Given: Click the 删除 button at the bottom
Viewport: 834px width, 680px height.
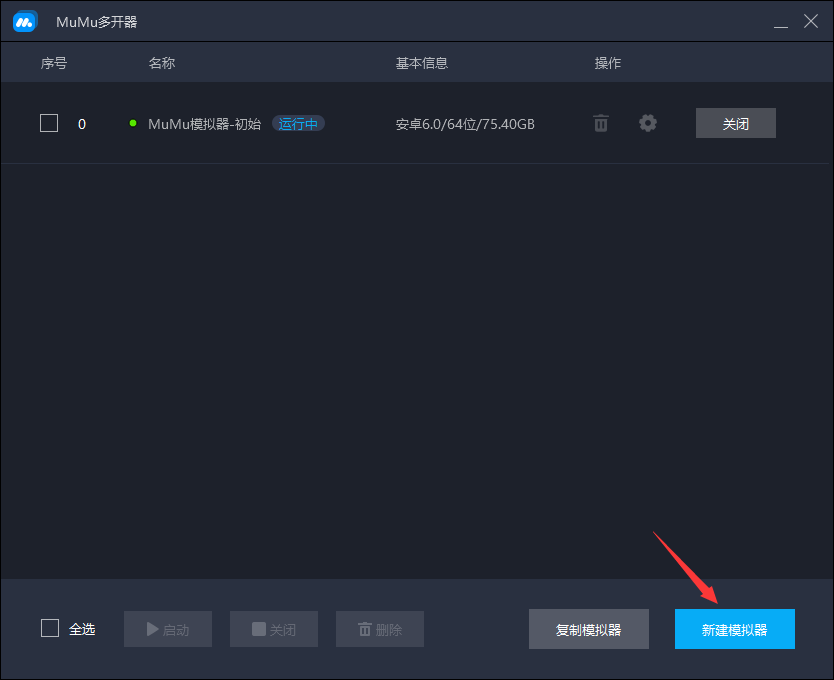Looking at the screenshot, I should (379, 628).
